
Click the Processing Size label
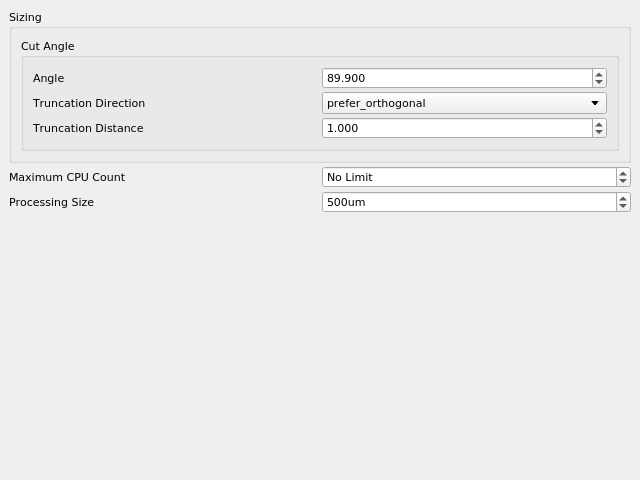(51, 202)
